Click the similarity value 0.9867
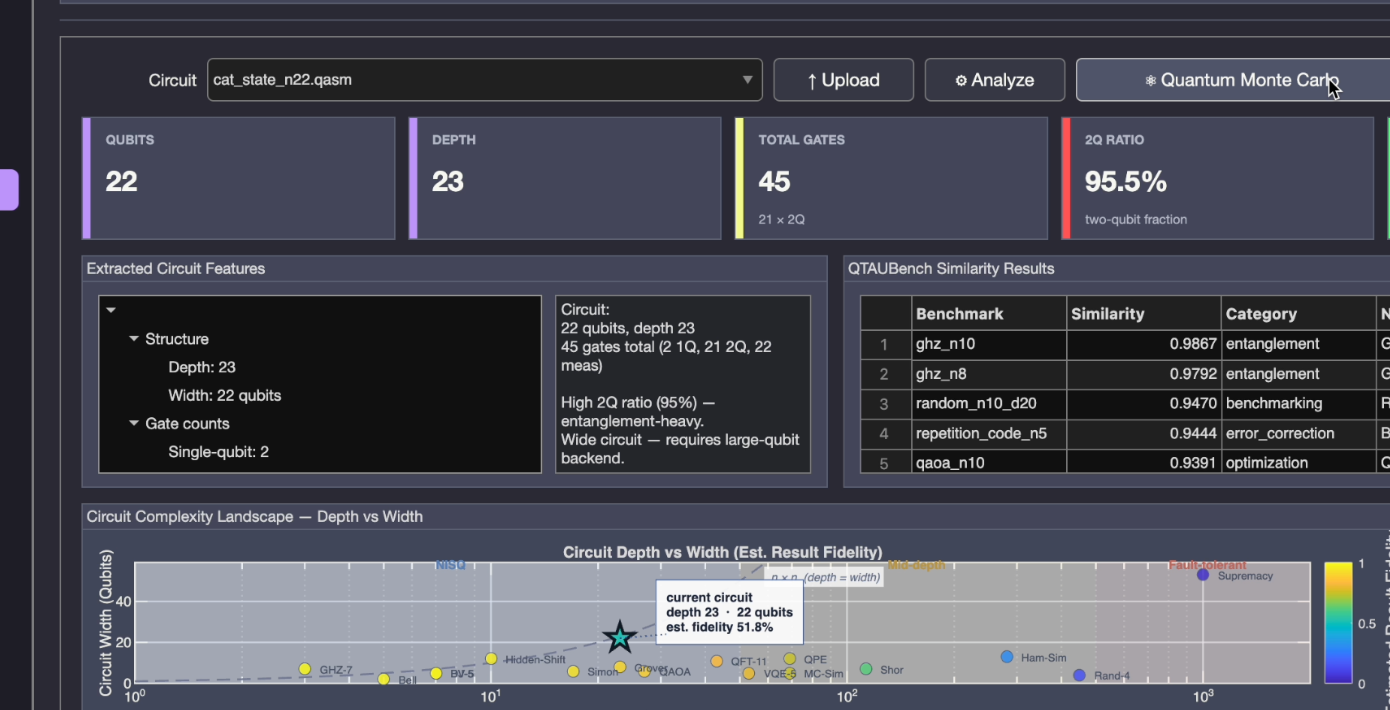The width and height of the screenshot is (1390, 710). [x=1144, y=344]
